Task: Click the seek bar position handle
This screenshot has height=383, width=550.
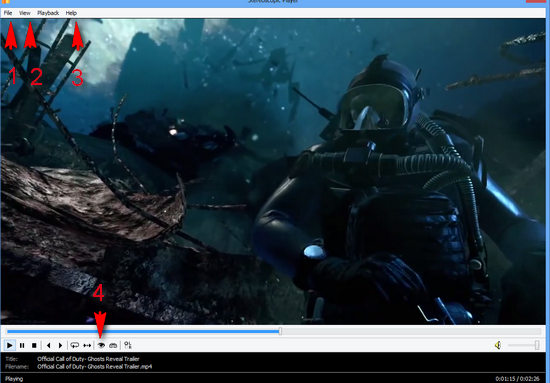Action: tap(280, 331)
